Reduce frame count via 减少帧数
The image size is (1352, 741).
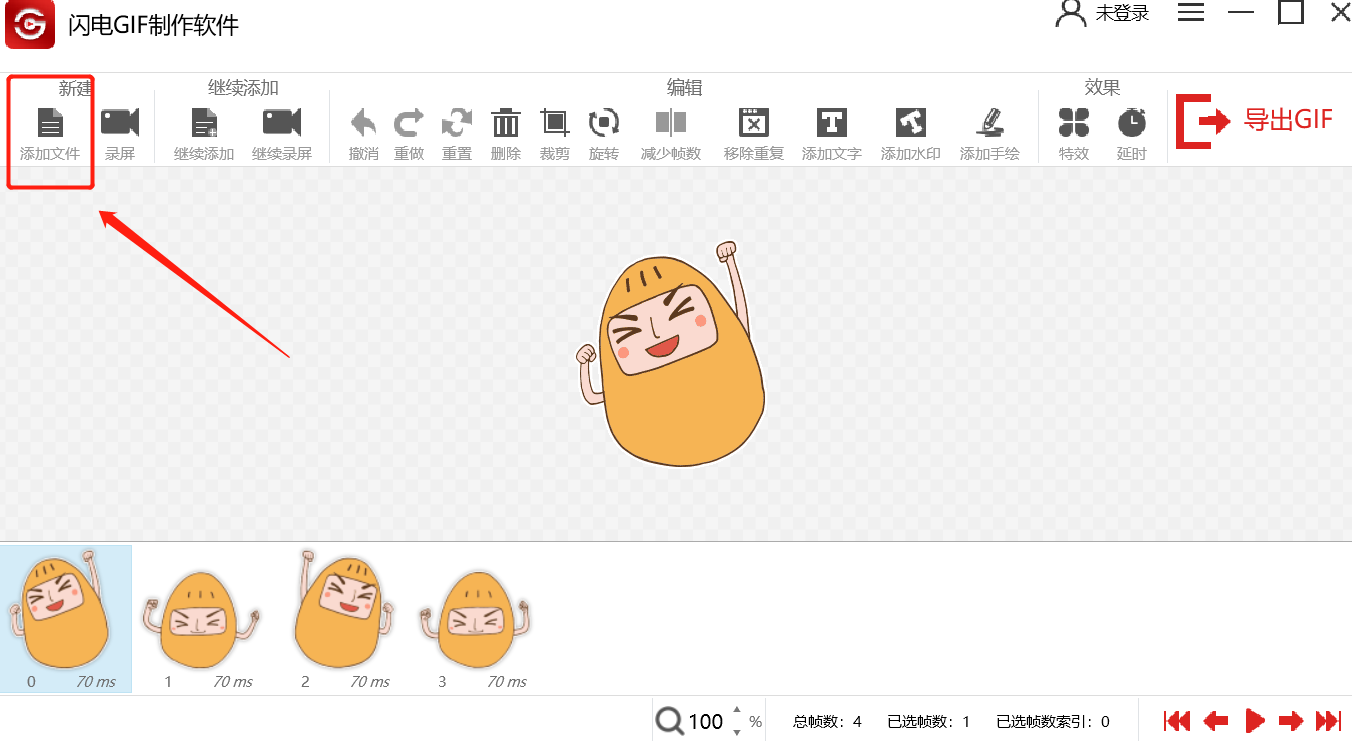670,130
